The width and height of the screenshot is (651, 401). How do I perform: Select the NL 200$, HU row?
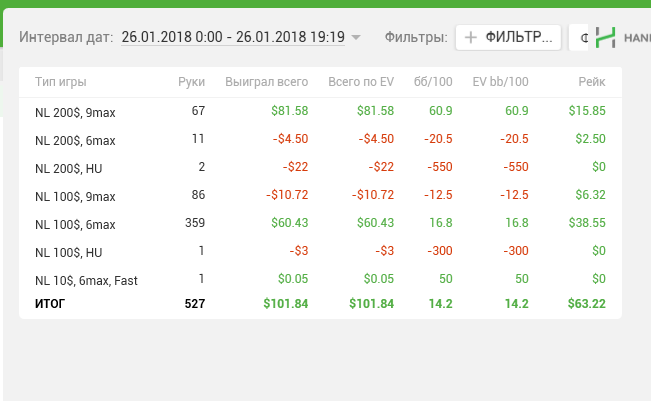click(x=69, y=168)
